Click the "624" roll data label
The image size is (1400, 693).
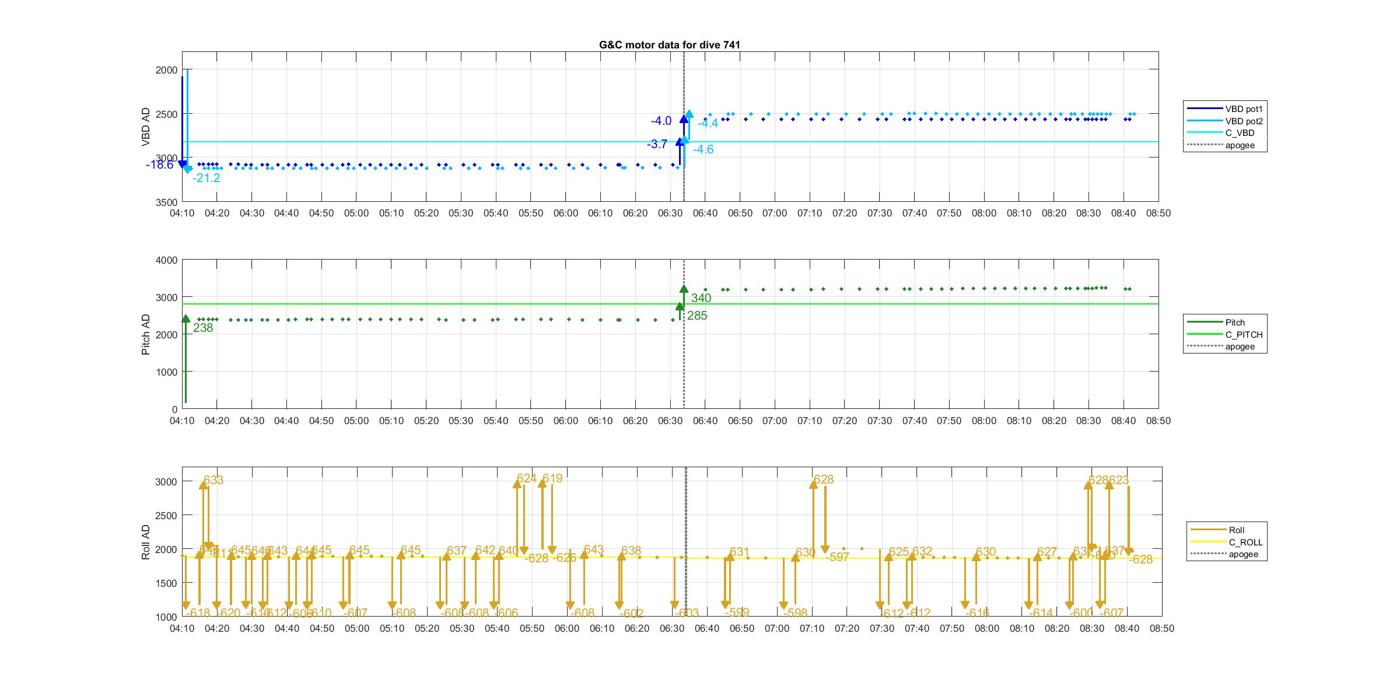pos(527,479)
